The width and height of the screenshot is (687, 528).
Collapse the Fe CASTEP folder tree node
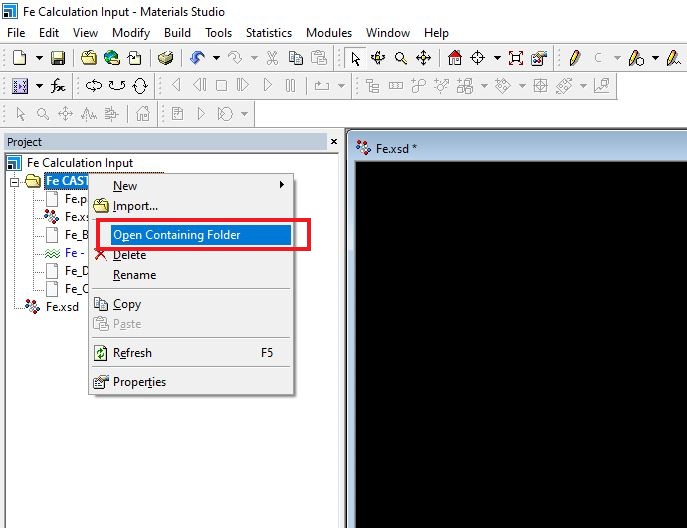(x=14, y=181)
